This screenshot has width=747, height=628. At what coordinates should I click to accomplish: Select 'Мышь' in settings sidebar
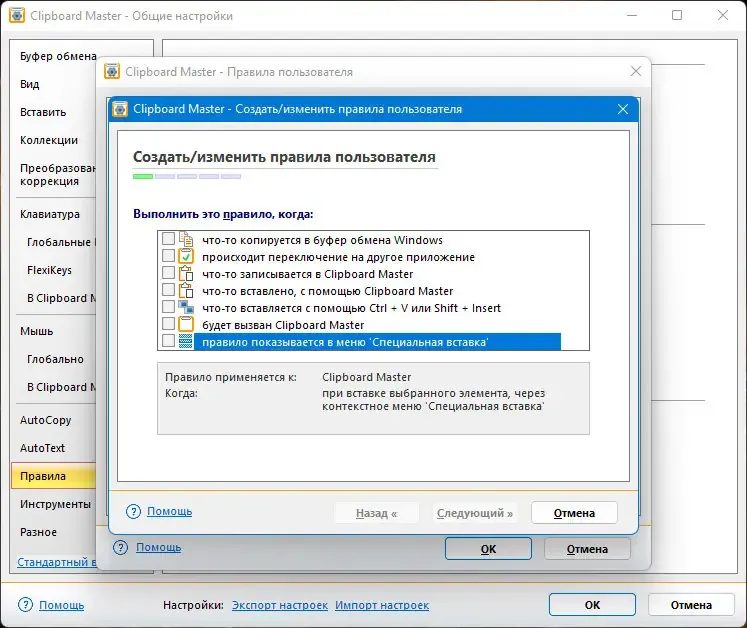click(36, 331)
